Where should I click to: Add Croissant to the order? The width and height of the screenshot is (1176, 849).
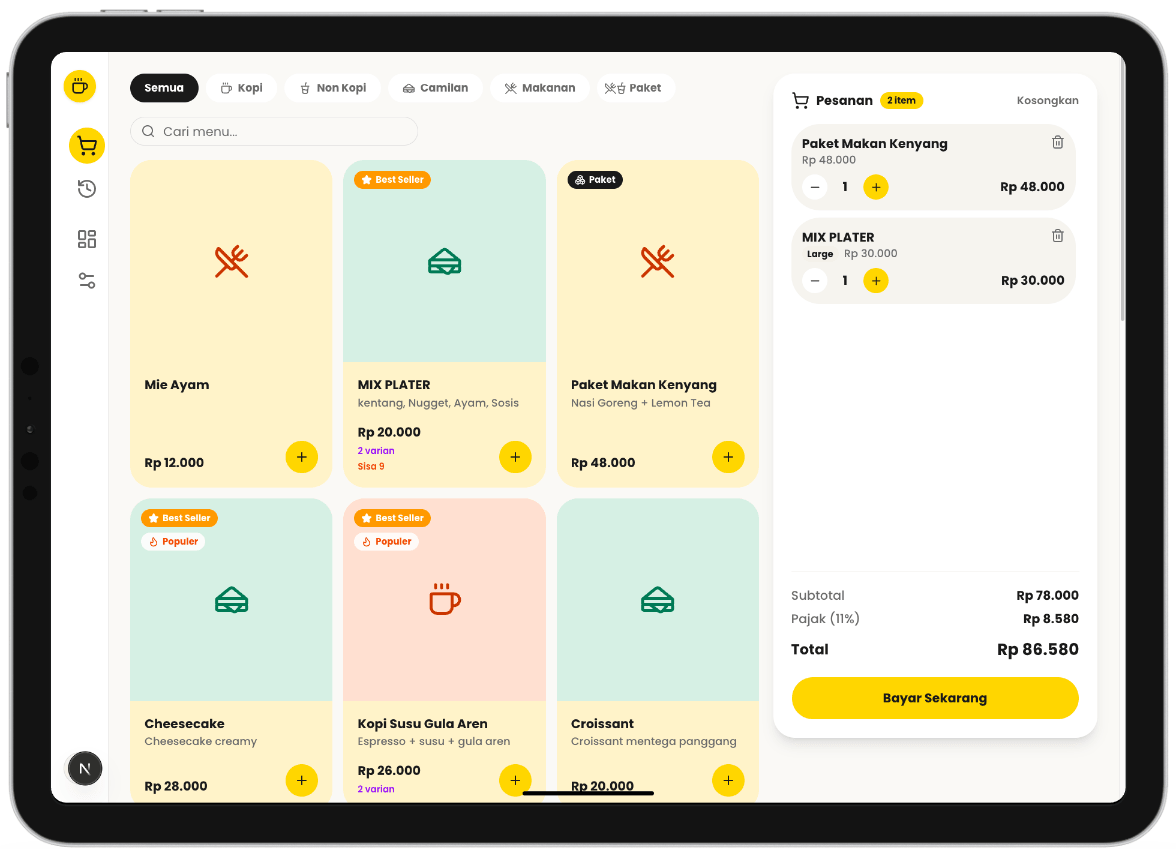[728, 780]
